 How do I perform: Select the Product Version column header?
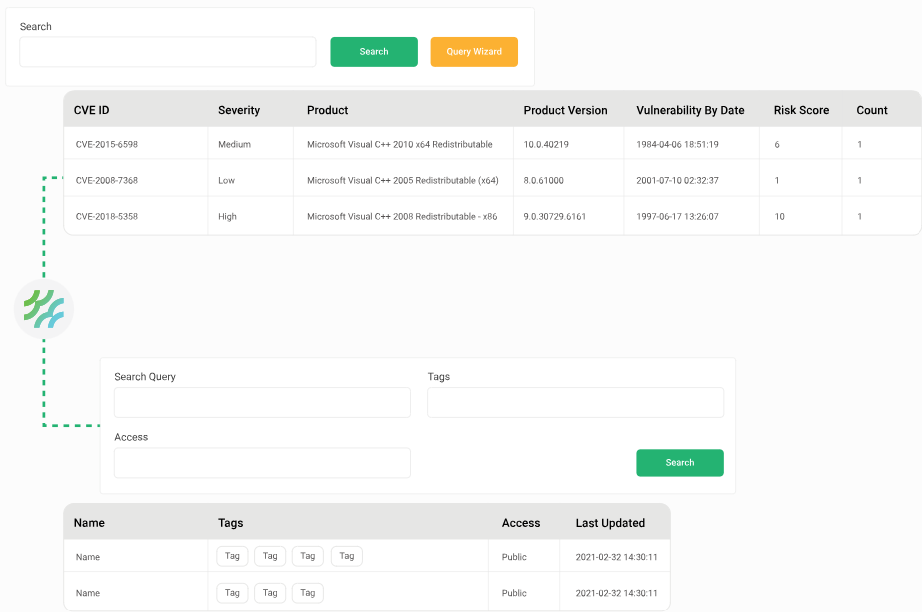pos(565,110)
